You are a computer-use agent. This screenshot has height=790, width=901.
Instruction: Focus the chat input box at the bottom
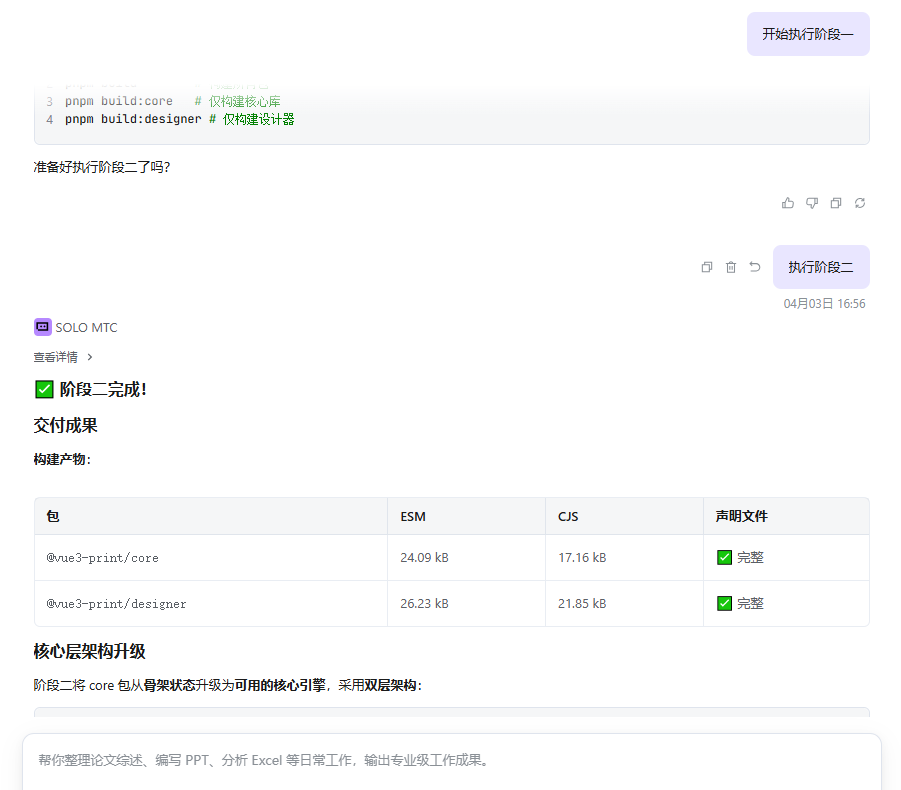[450, 760]
